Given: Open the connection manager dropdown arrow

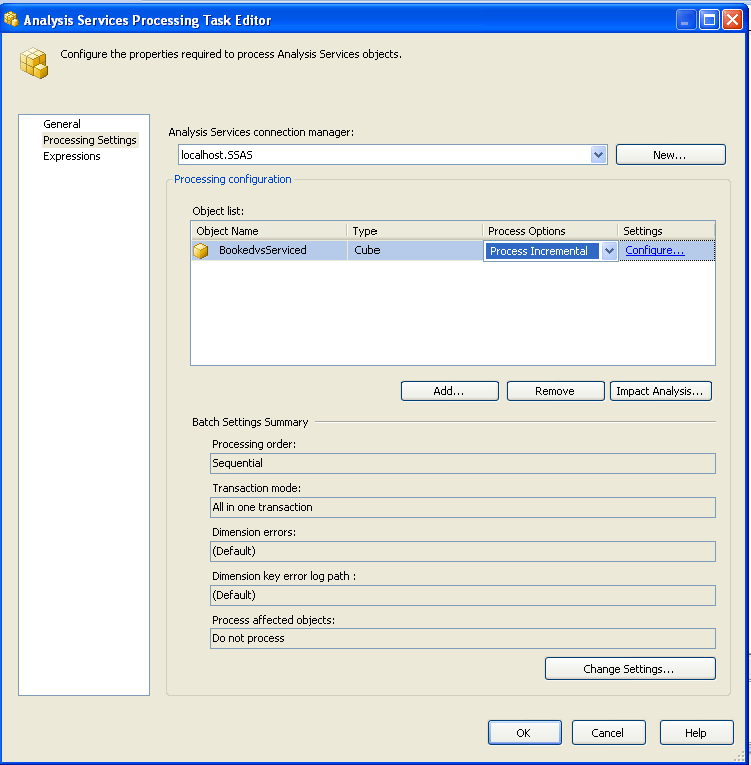Looking at the screenshot, I should tap(598, 155).
